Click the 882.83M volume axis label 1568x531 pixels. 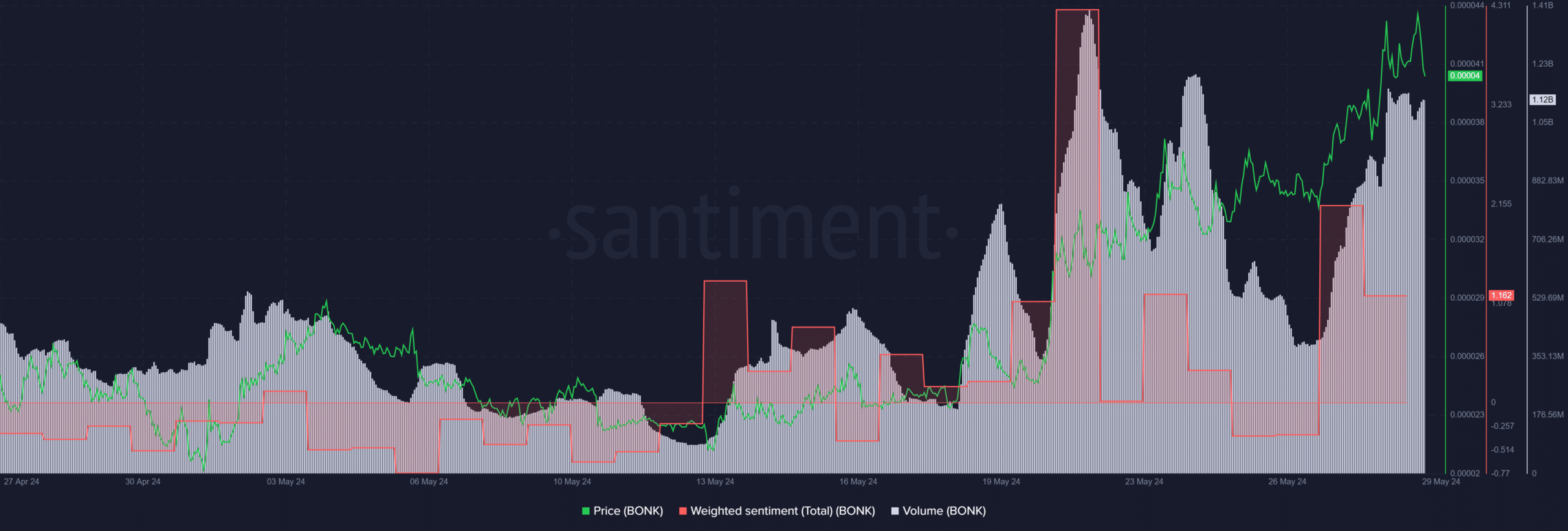tap(1548, 181)
